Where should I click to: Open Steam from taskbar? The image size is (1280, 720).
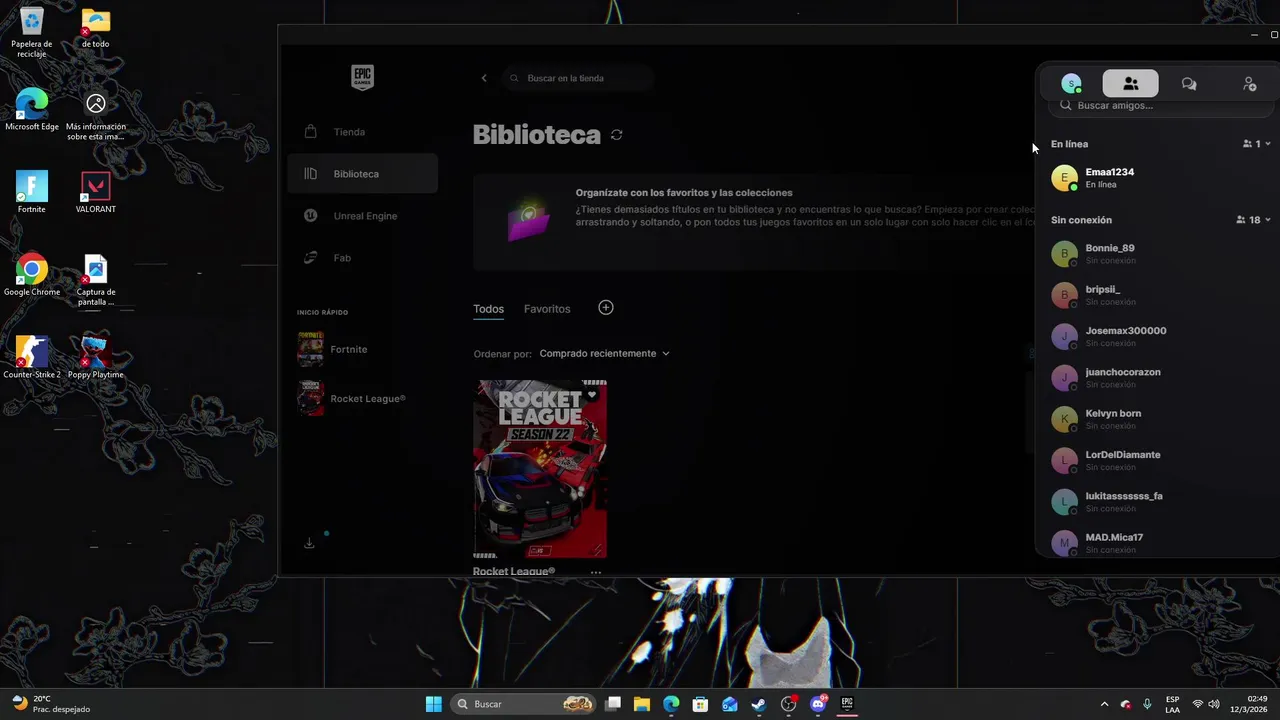point(759,704)
